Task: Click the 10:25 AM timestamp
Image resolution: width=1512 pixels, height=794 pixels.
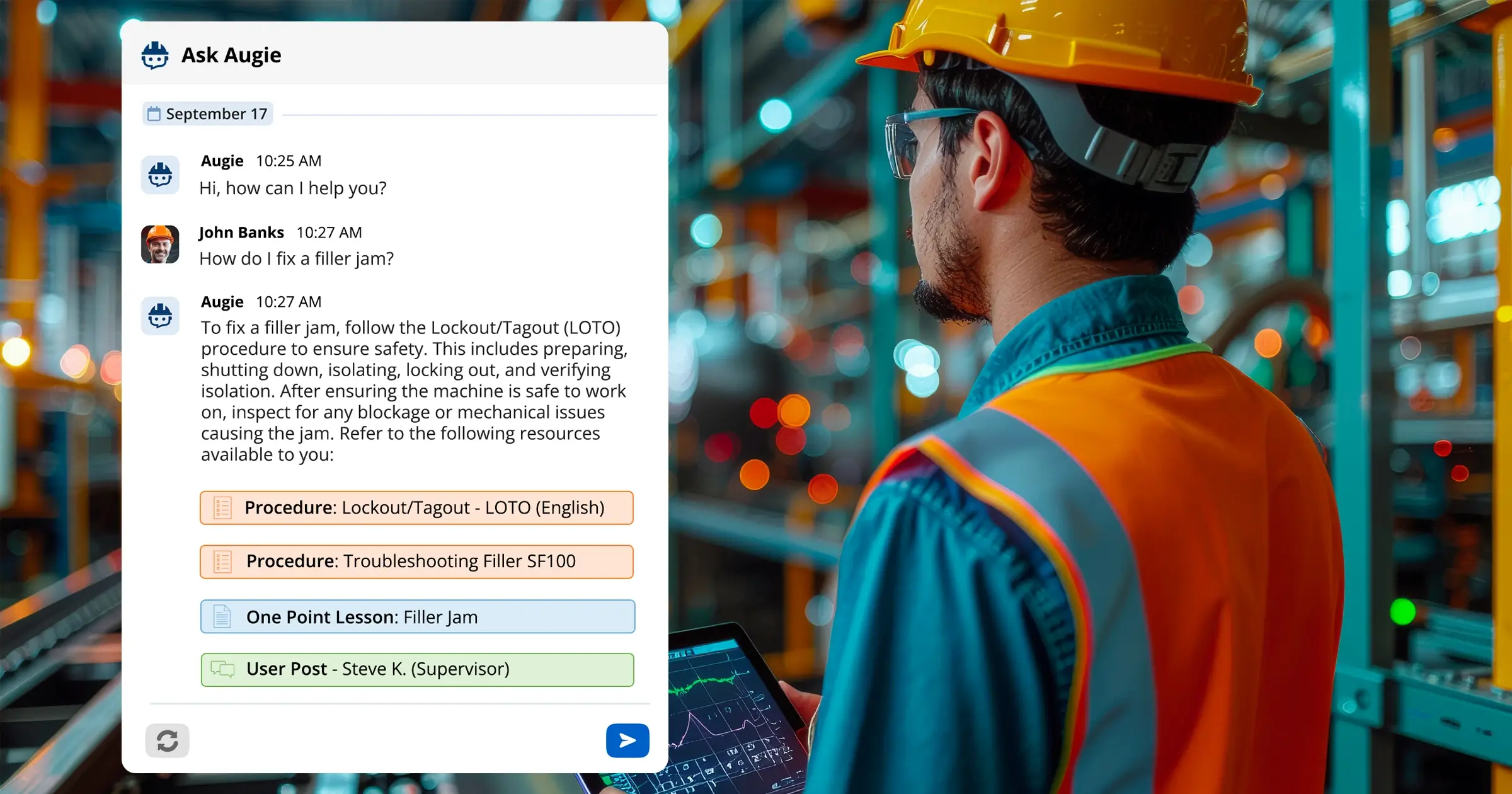Action: click(289, 161)
